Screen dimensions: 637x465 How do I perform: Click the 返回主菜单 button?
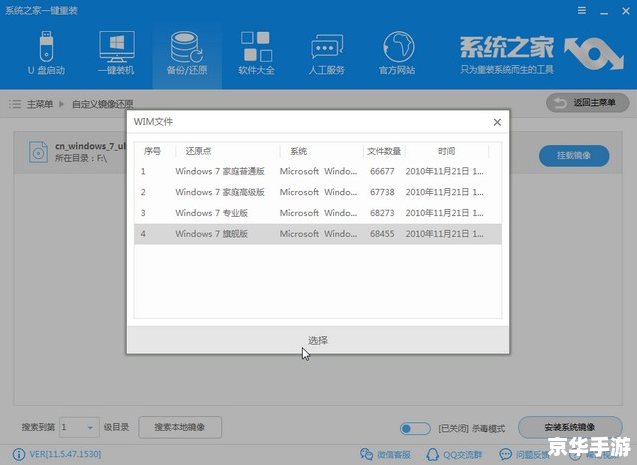click(x=586, y=104)
